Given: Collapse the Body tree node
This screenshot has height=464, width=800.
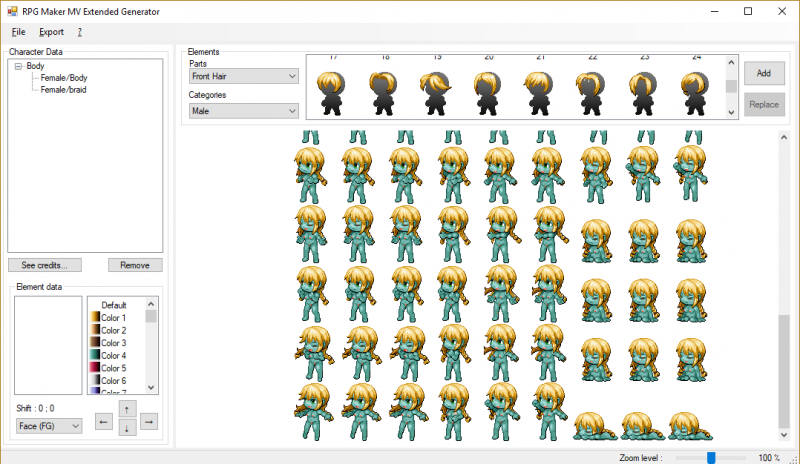Looking at the screenshot, I should click(x=18, y=66).
